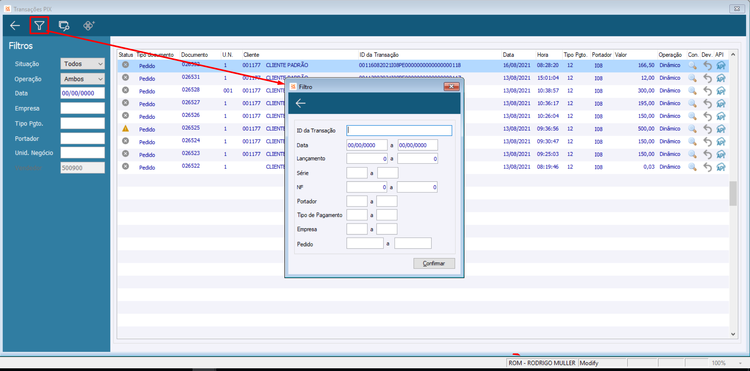Open consult magnifier for row 10:38:57
750x371 pixels.
692,91
